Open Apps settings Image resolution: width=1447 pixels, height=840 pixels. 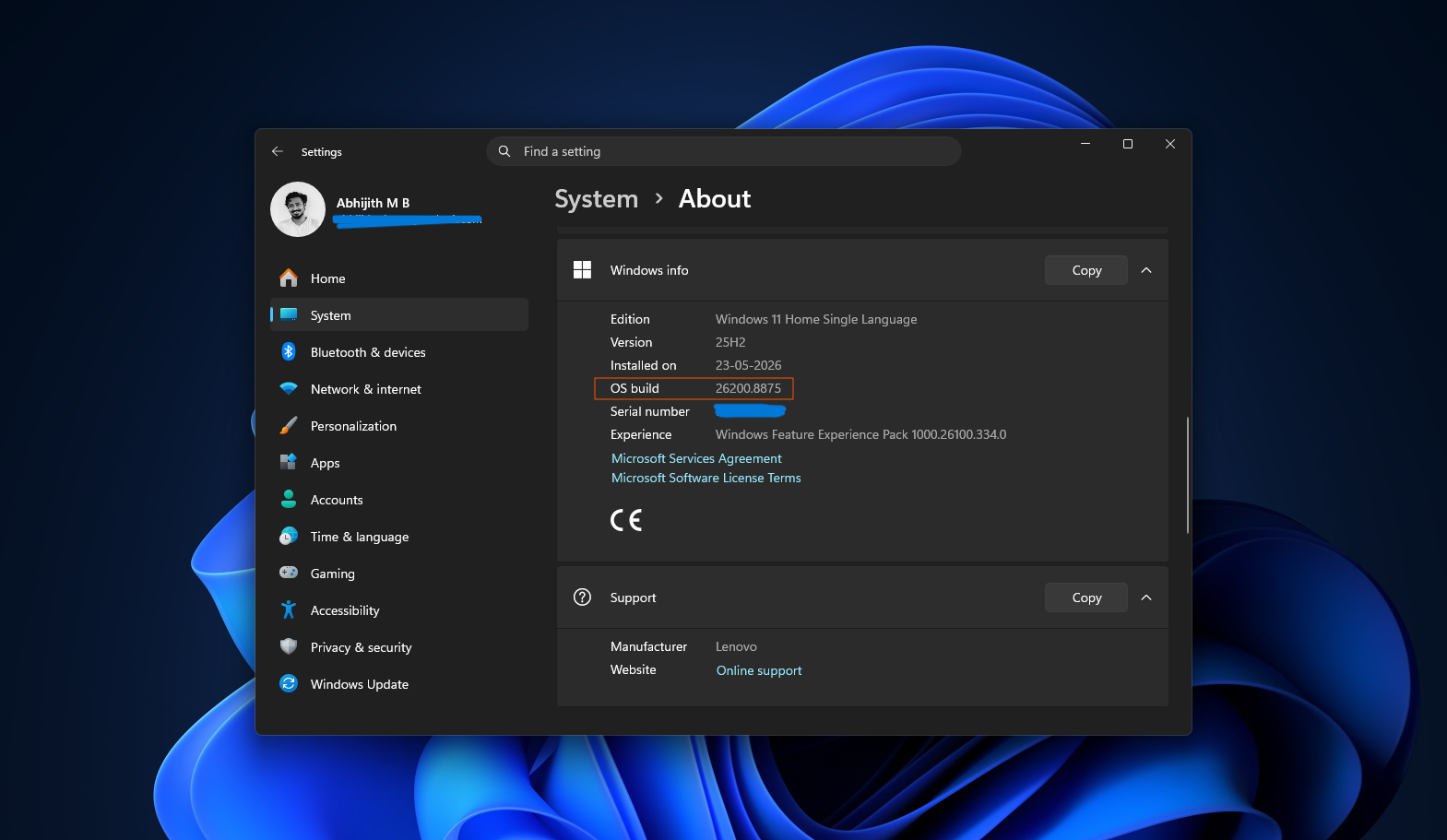click(398, 462)
